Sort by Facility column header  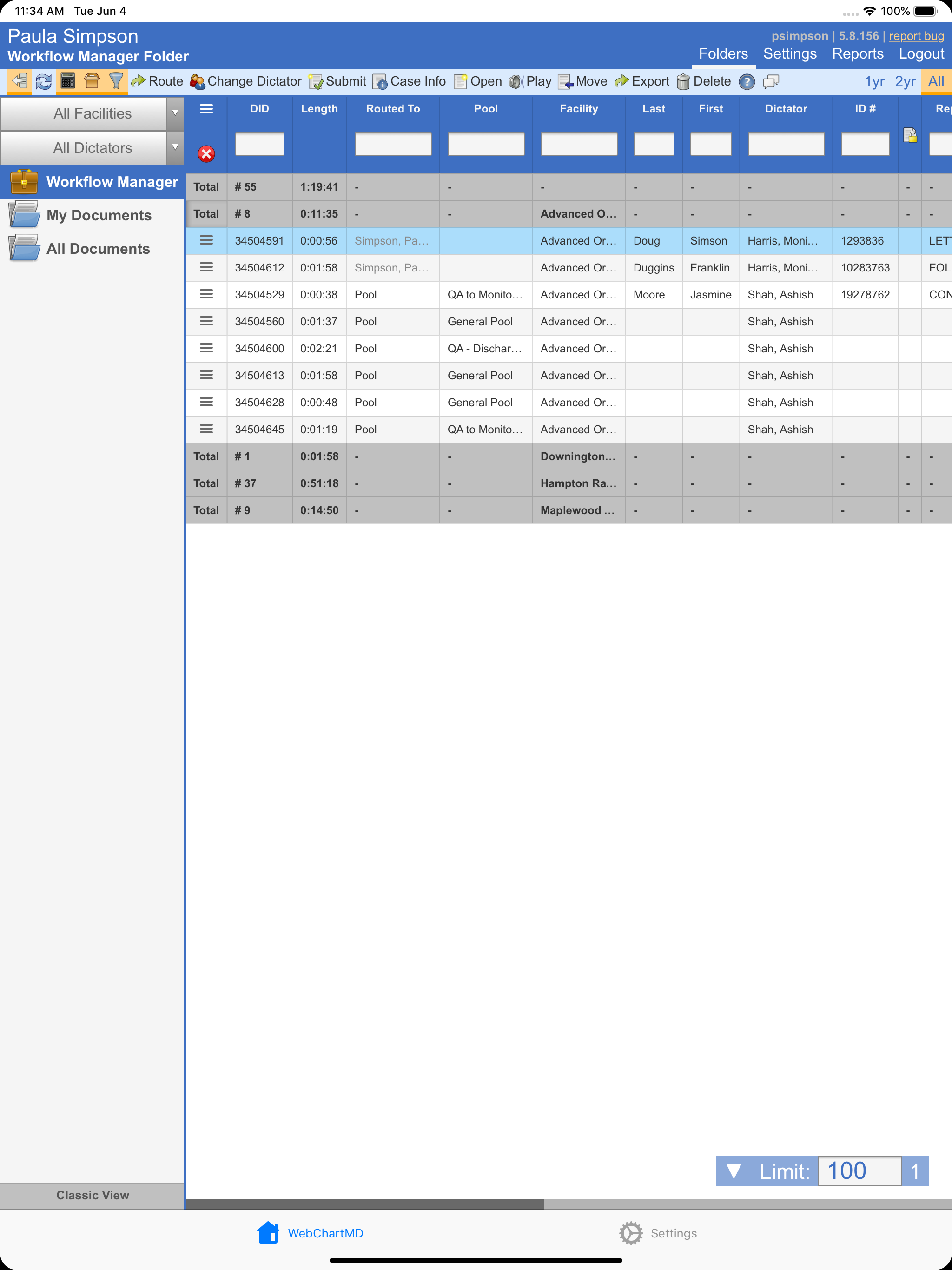[579, 109]
